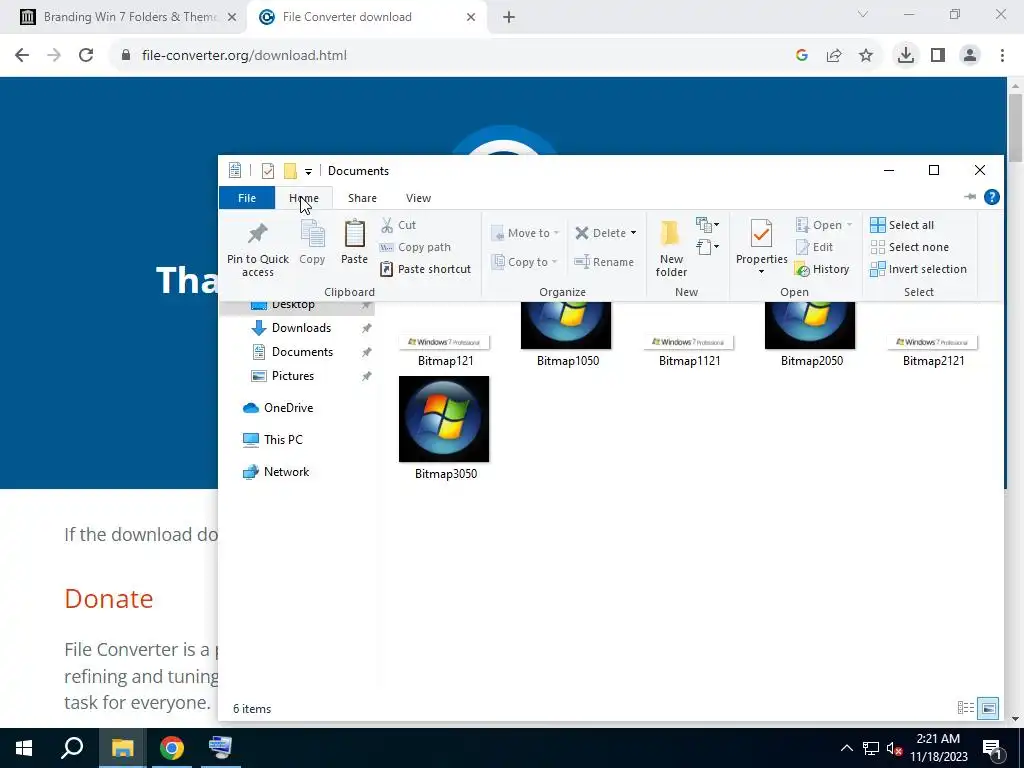Switch to the Share ribbon tab
Image resolution: width=1024 pixels, height=768 pixels.
[x=362, y=198]
